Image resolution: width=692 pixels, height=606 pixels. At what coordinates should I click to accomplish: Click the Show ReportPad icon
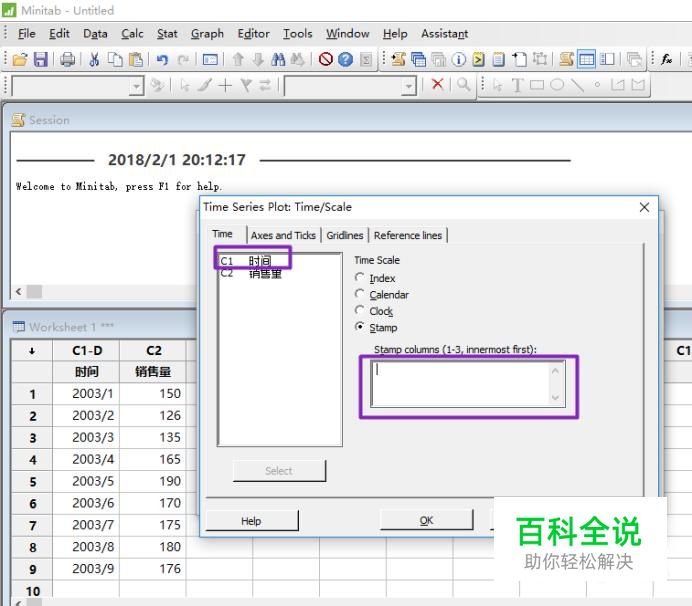point(499,59)
